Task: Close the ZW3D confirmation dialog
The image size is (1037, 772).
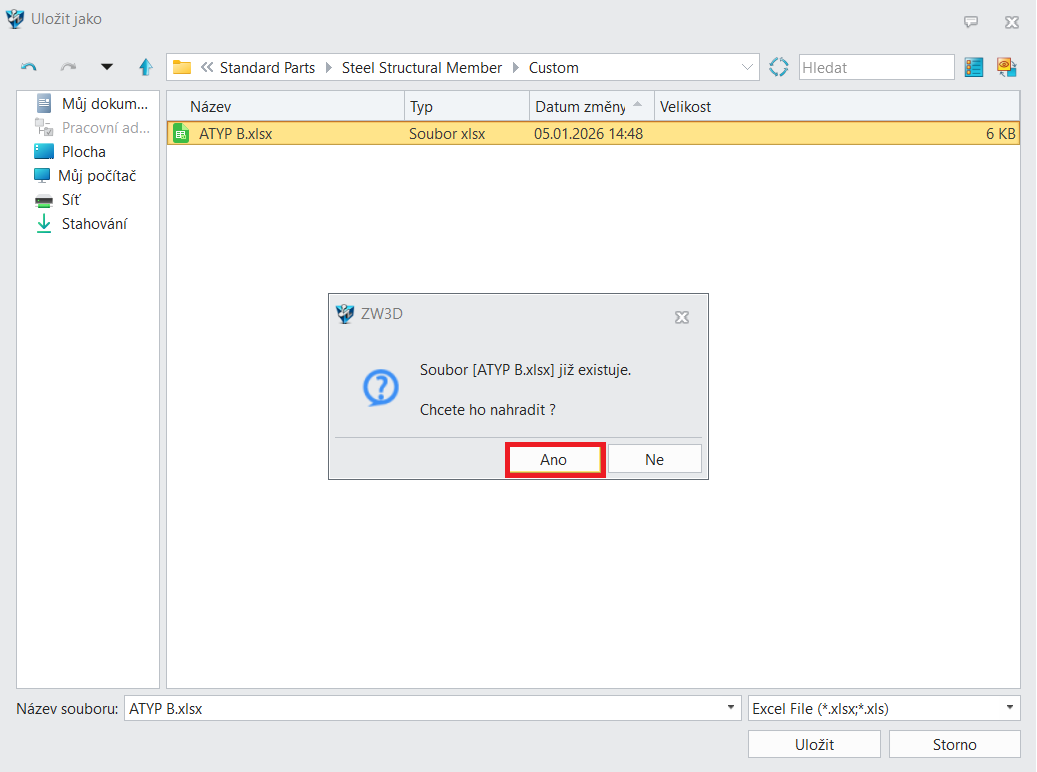Action: 682,318
